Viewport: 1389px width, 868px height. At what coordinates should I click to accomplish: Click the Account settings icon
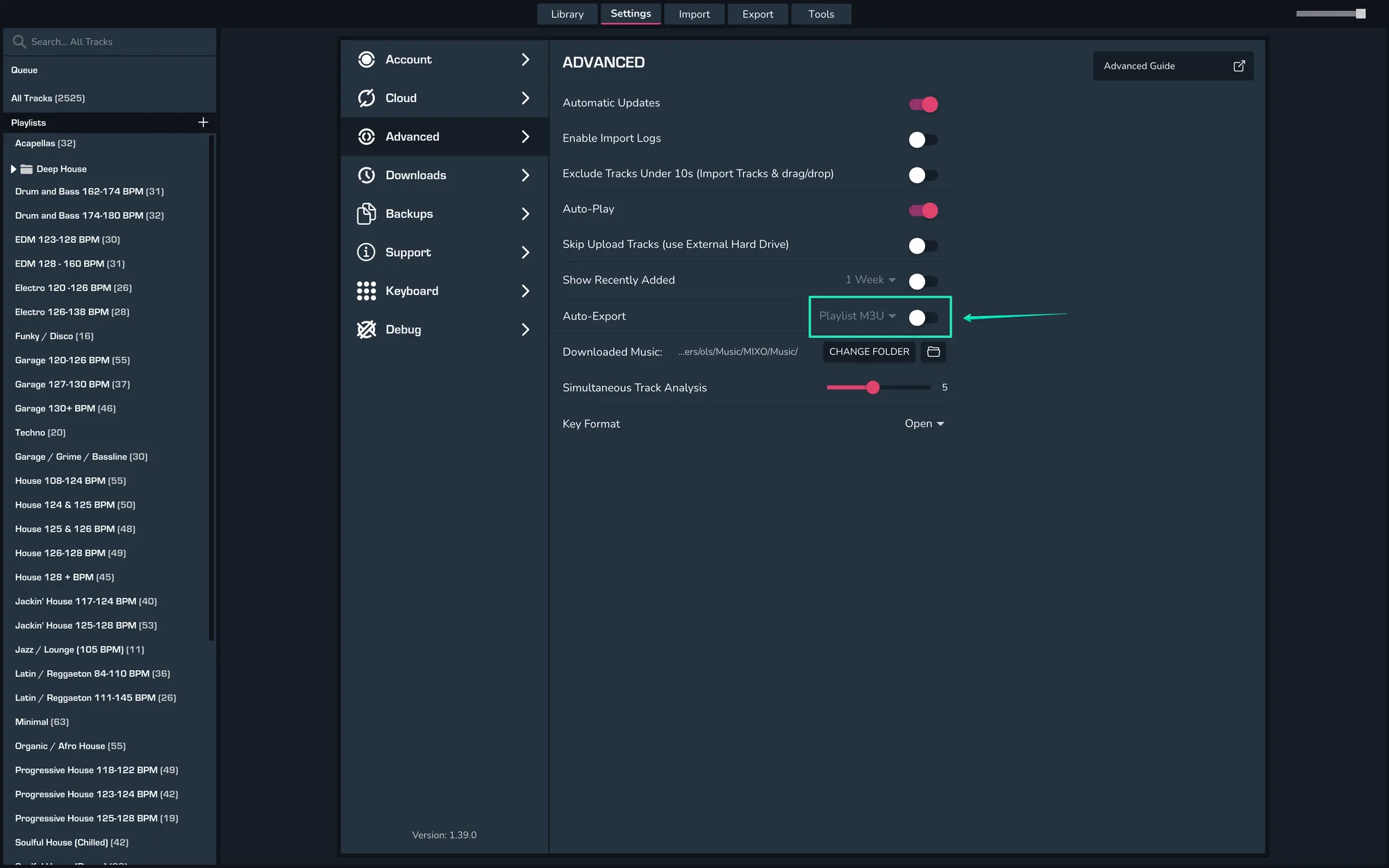[x=366, y=60]
